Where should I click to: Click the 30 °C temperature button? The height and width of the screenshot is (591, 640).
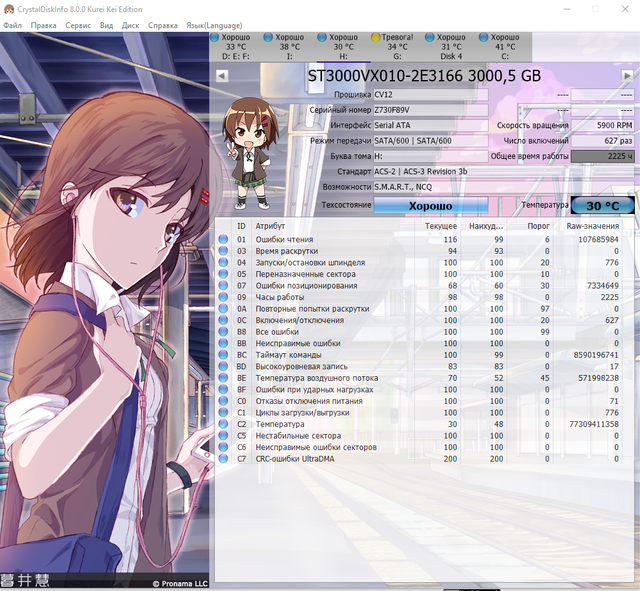[602, 206]
